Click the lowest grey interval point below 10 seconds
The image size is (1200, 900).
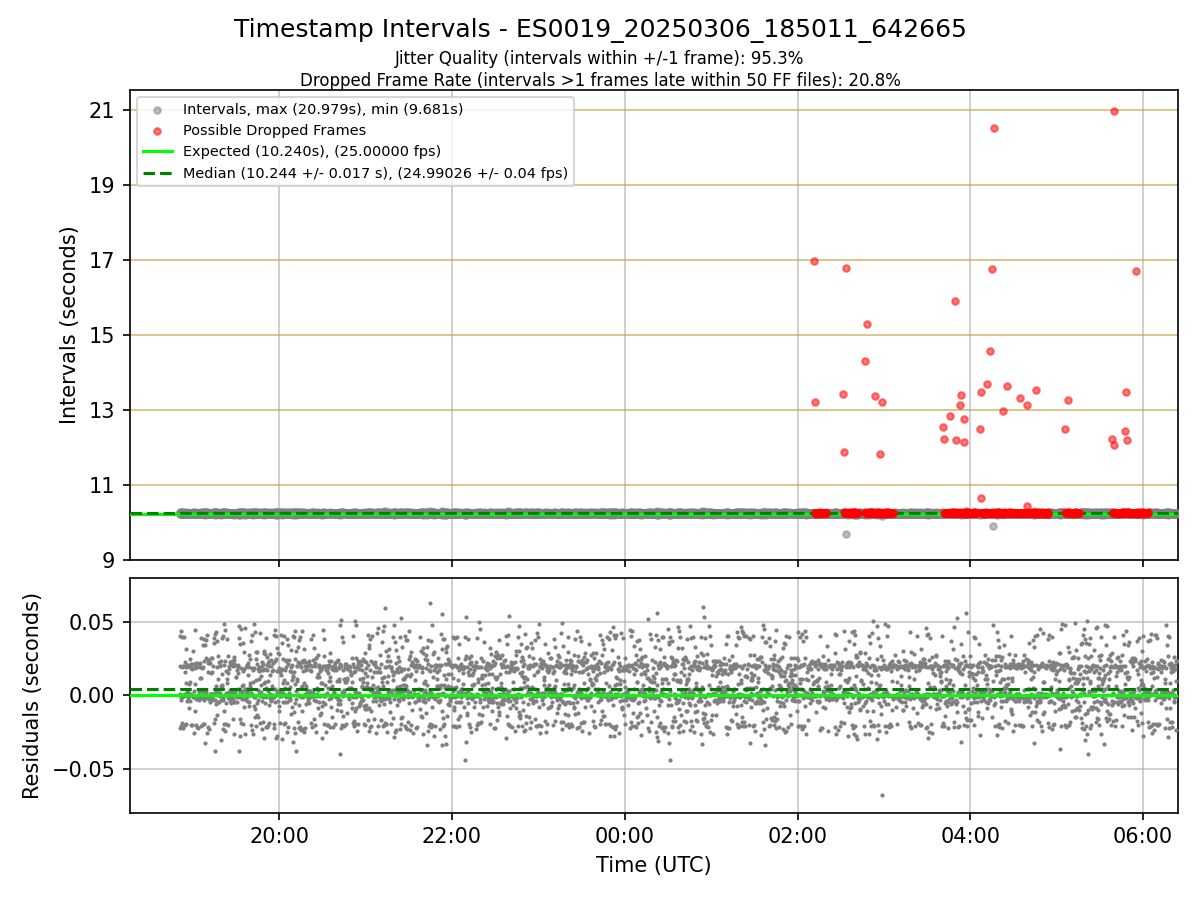tap(846, 534)
